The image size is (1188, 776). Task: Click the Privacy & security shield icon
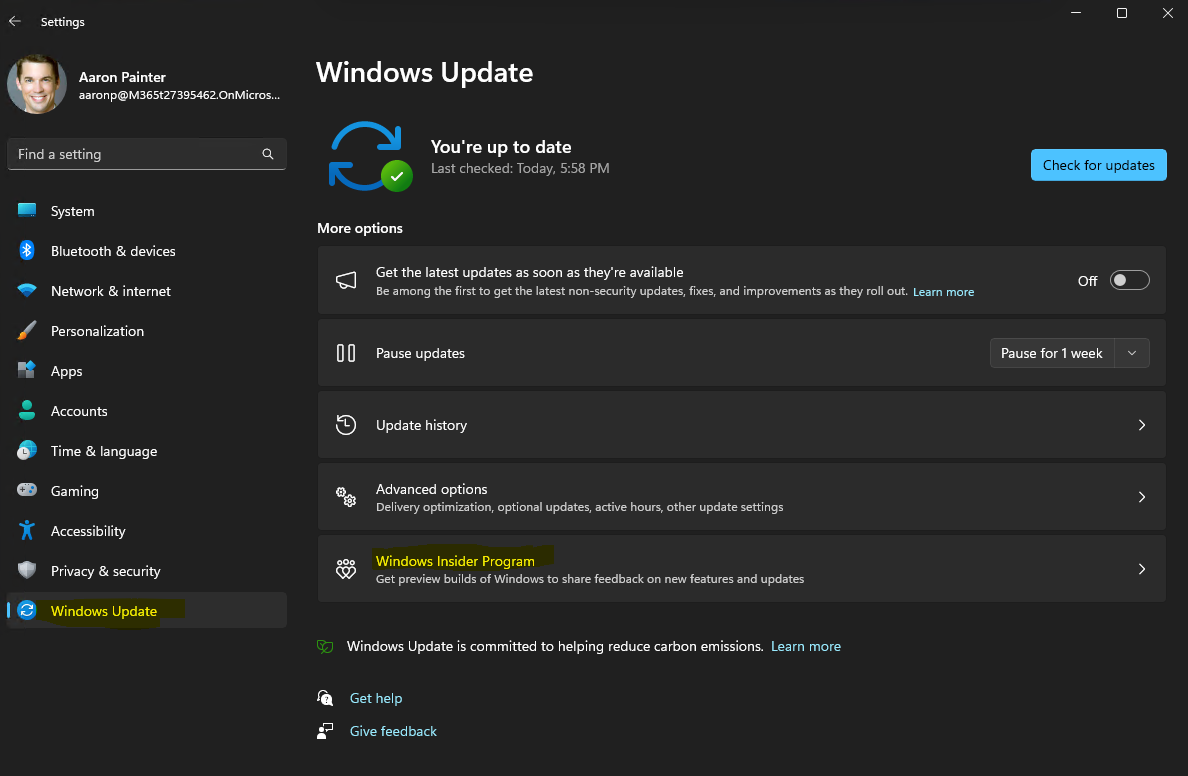coord(27,570)
